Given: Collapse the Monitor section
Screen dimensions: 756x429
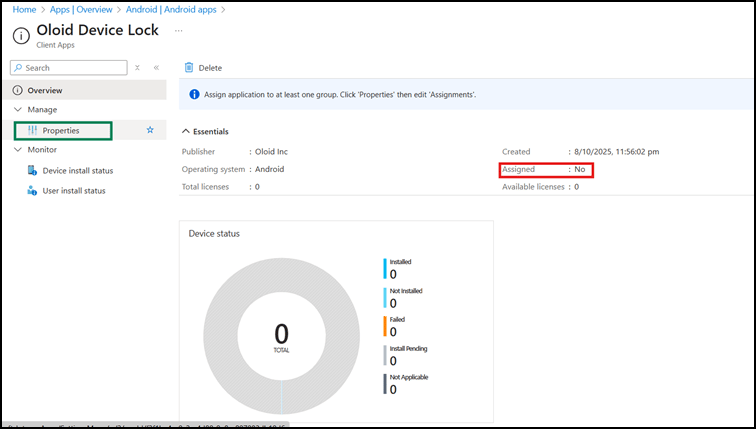Looking at the screenshot, I should [18, 149].
